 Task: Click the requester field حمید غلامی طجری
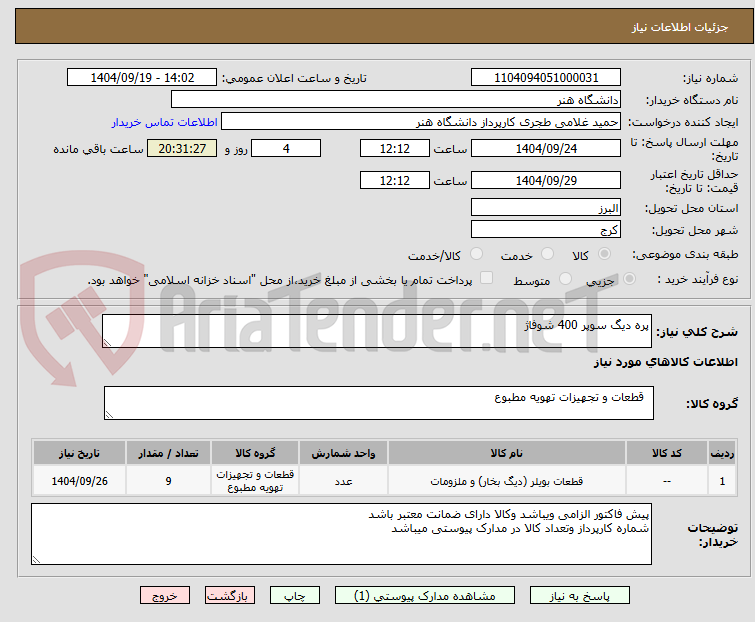(x=421, y=122)
